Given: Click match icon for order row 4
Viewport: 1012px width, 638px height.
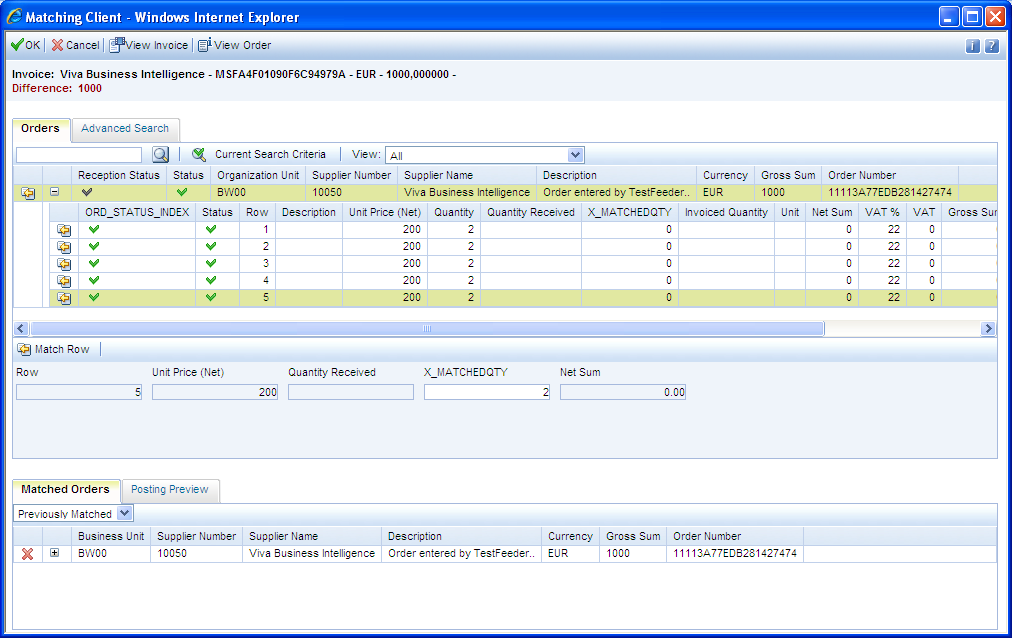Looking at the screenshot, I should (x=64, y=281).
